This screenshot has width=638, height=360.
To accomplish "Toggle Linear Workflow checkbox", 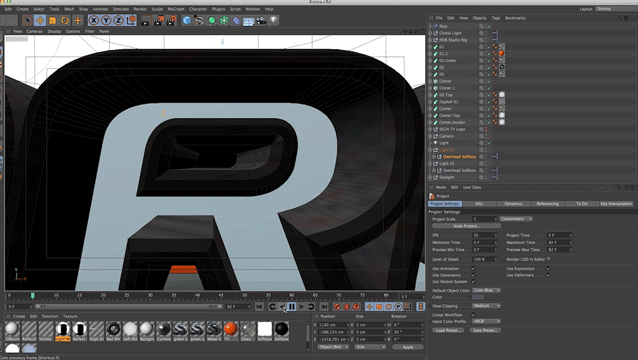I will 474,315.
